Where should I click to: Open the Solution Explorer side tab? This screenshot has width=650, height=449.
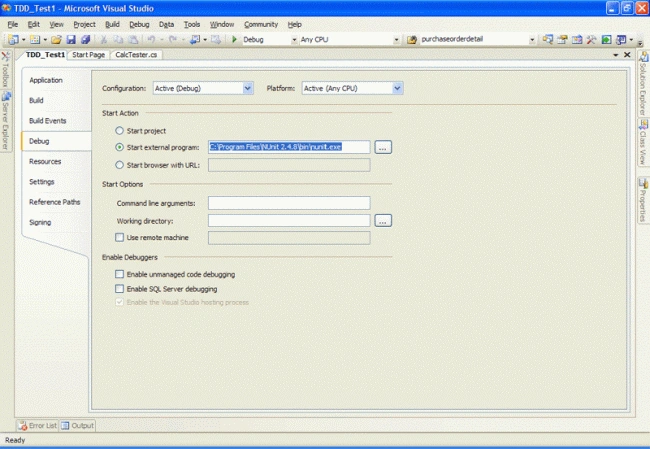[x=643, y=84]
